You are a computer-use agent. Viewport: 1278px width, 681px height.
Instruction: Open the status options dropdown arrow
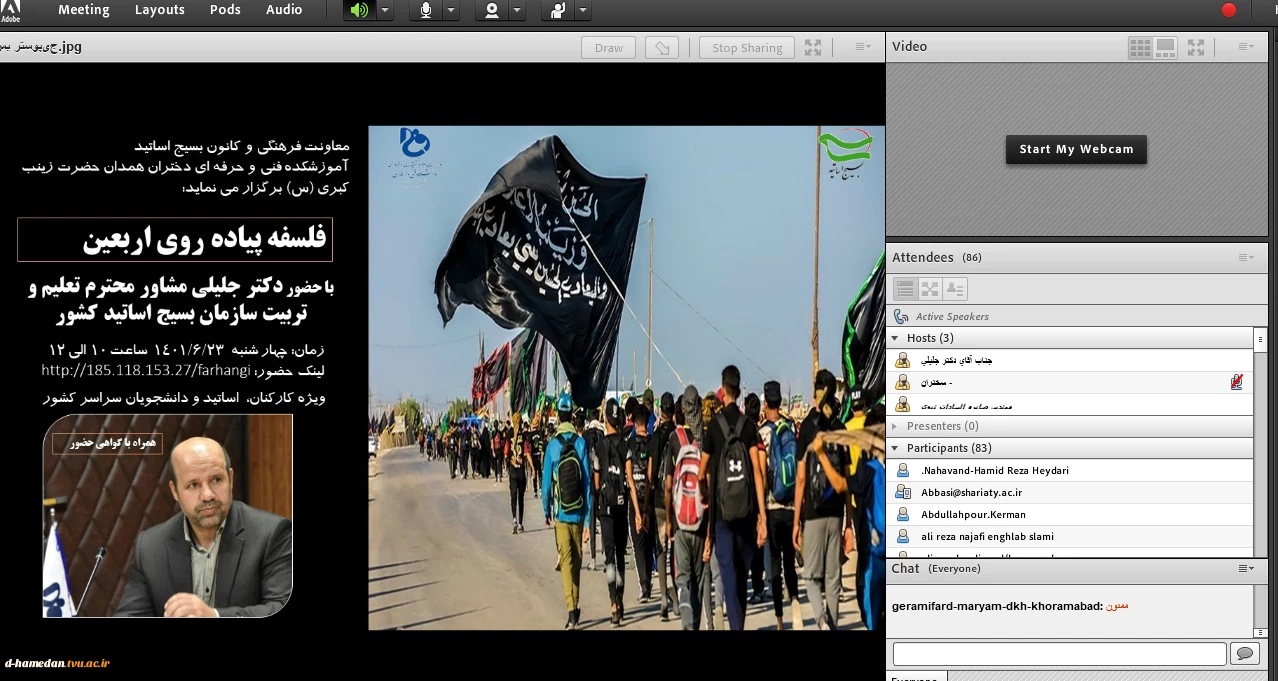tap(583, 10)
